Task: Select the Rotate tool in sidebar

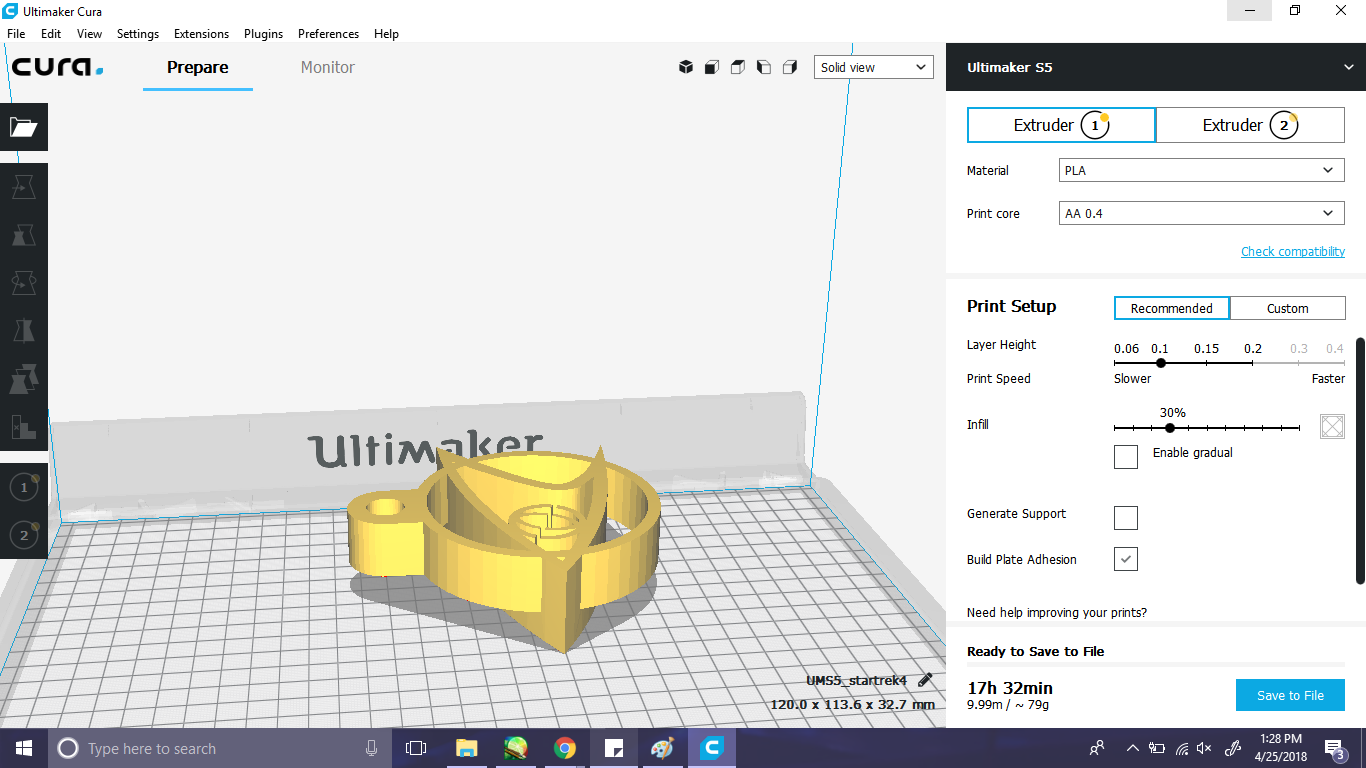Action: click(x=24, y=283)
